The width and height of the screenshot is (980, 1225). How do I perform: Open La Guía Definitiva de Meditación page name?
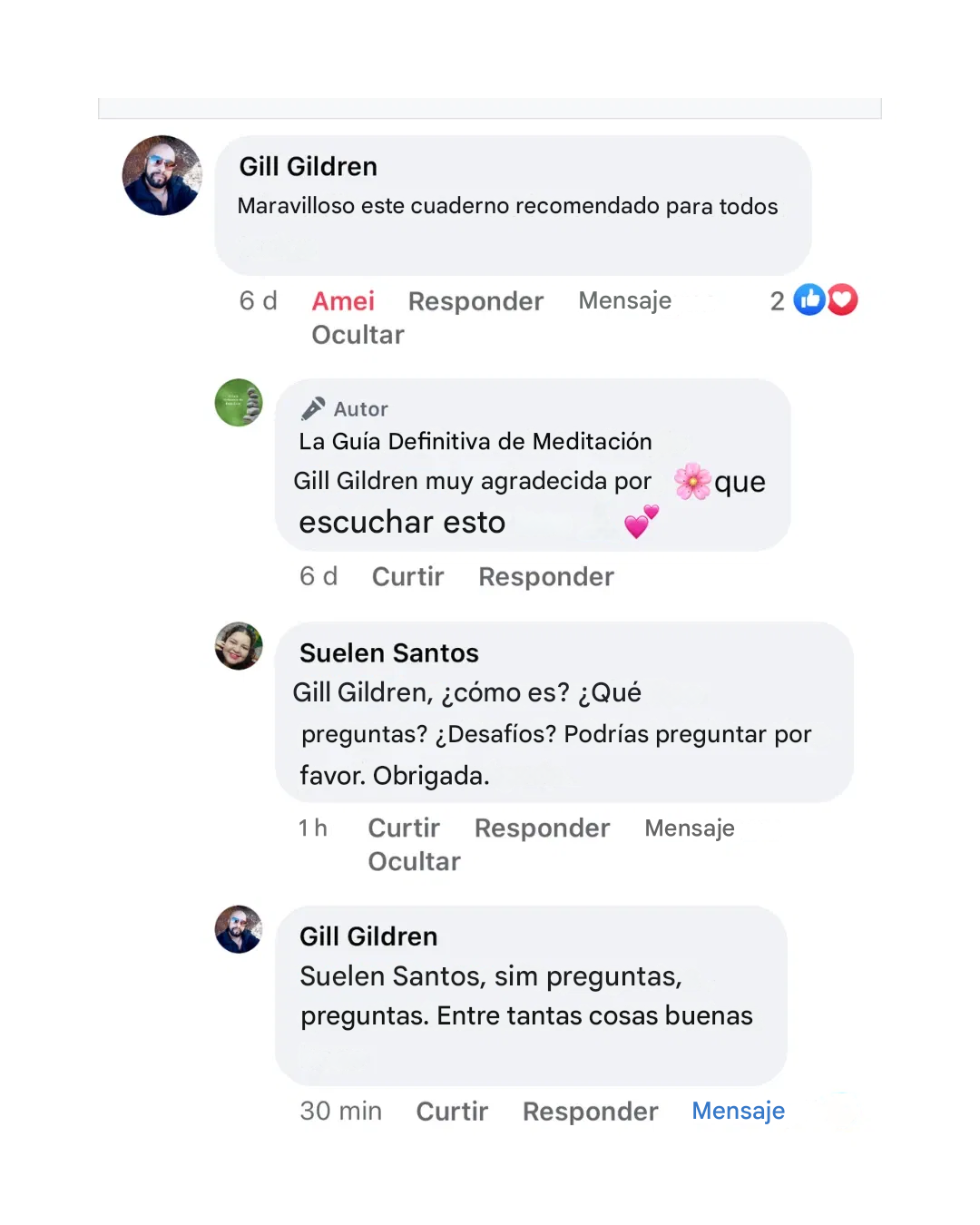click(x=475, y=442)
